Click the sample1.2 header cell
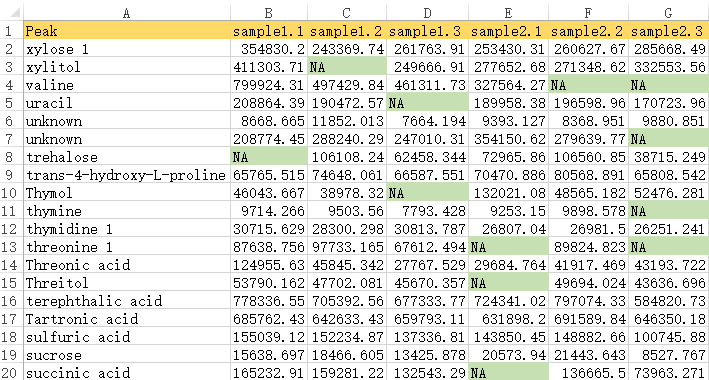 pos(347,31)
